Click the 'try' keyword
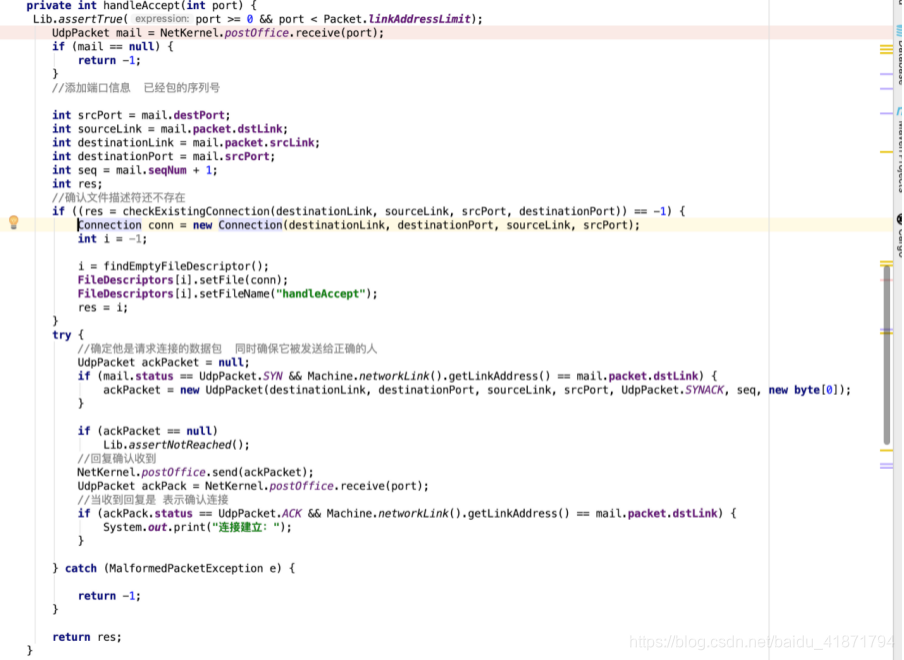904x660 pixels. pyautogui.click(x=62, y=335)
